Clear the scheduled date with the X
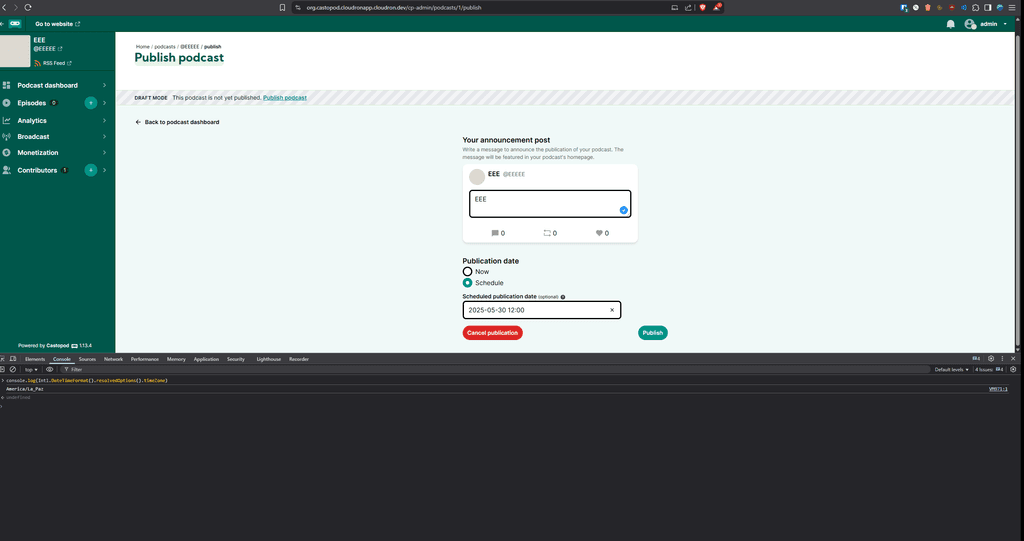Screen dimensions: 1024x541 pos(612,310)
